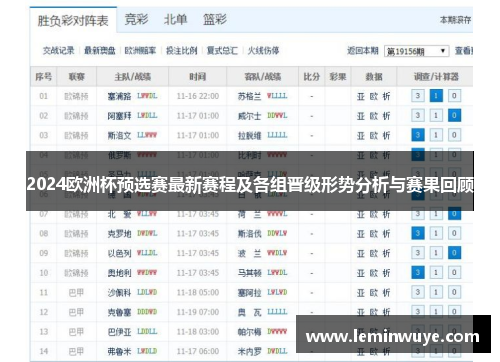Click home team 巴伊亚
500x362 pixels.
(x=119, y=332)
